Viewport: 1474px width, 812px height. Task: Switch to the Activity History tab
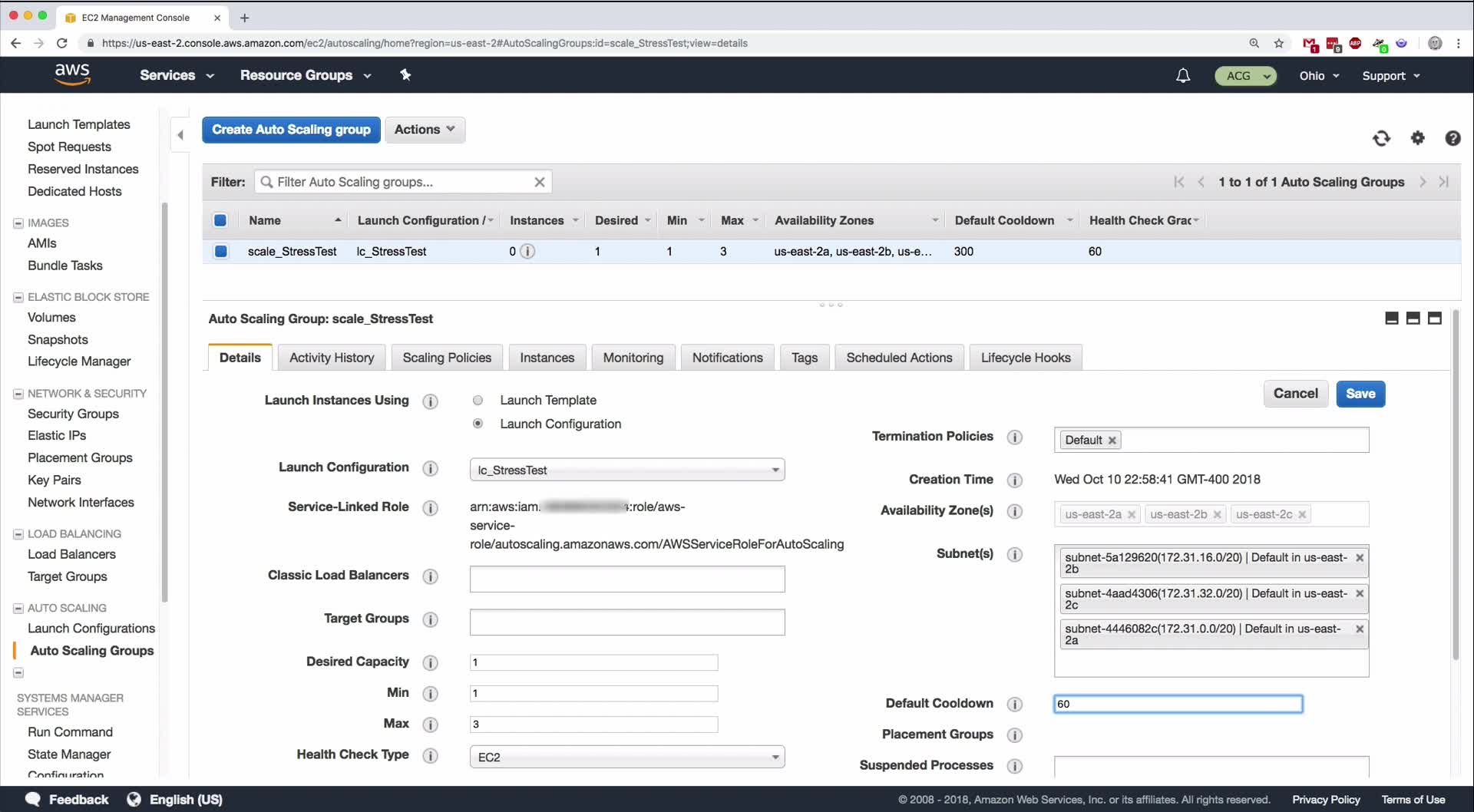[332, 358]
